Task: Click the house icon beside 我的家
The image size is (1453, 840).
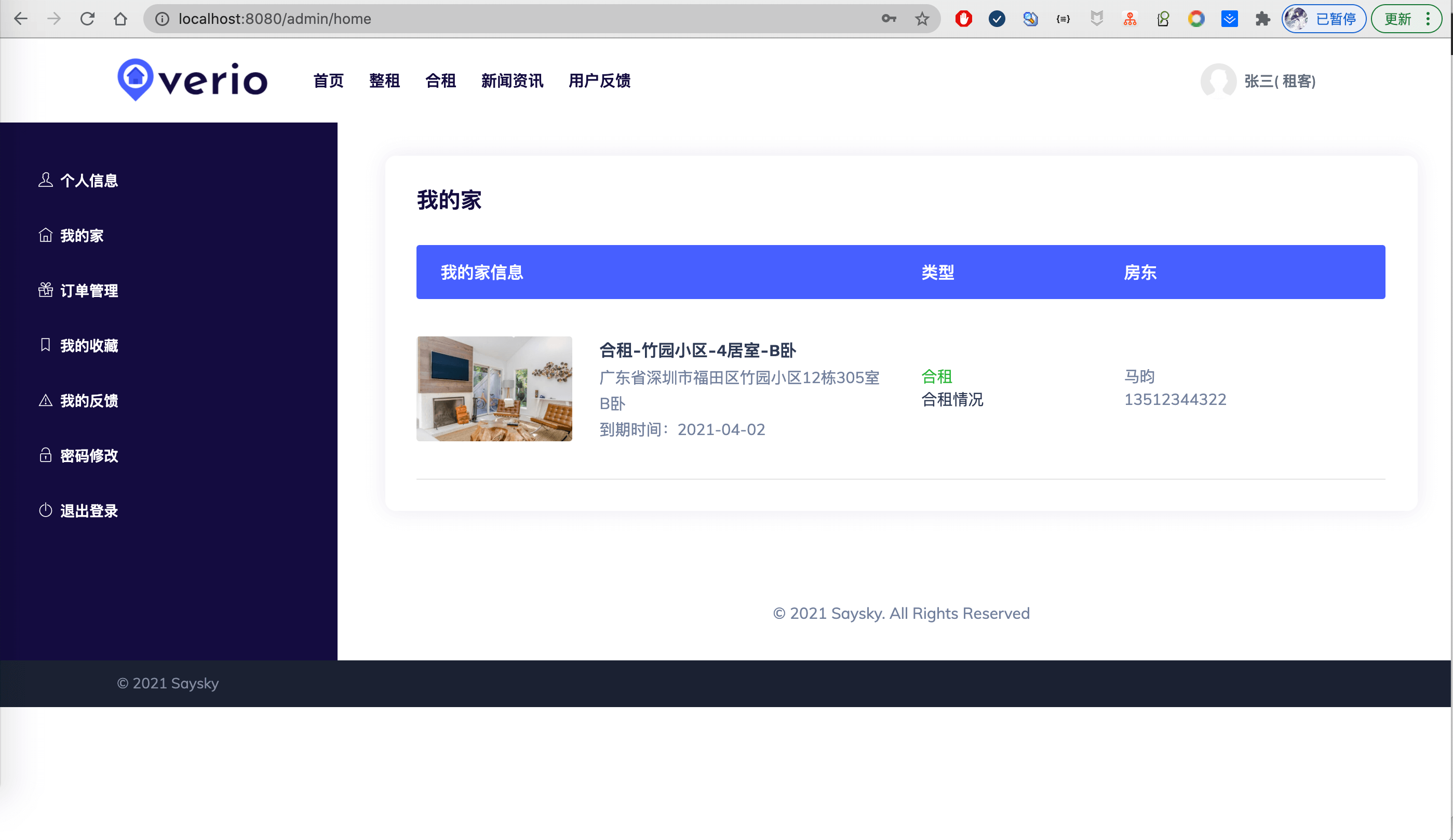Action: click(46, 235)
